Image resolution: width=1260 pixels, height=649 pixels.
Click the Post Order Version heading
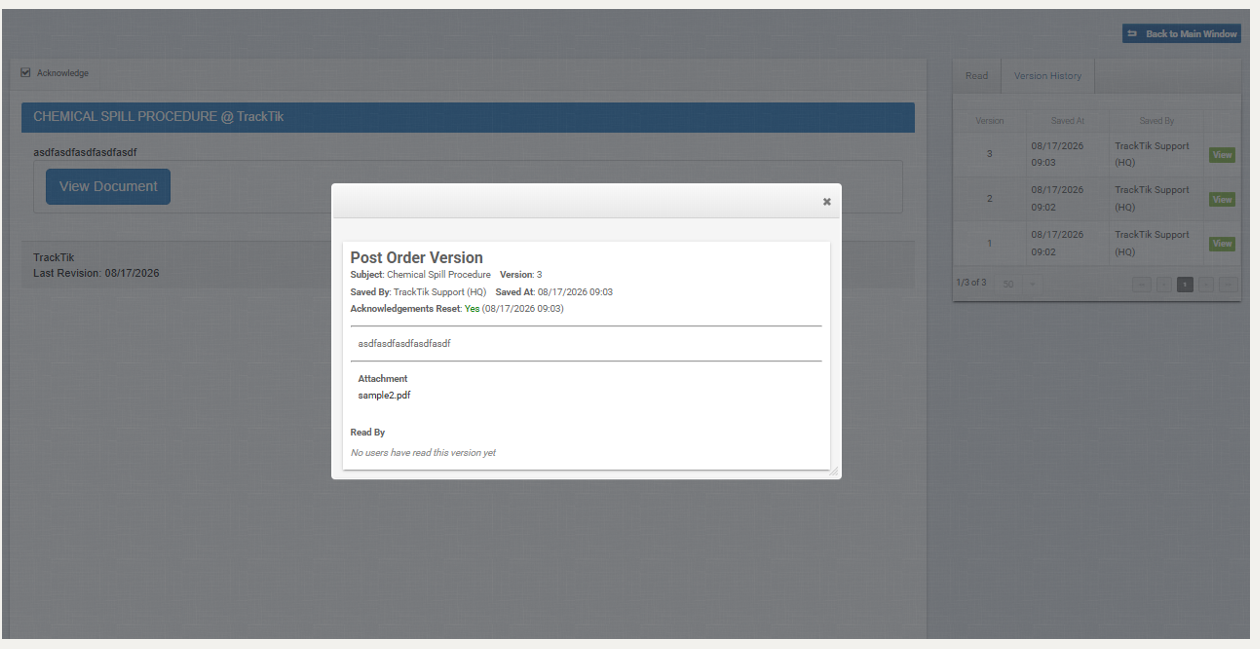[416, 257]
